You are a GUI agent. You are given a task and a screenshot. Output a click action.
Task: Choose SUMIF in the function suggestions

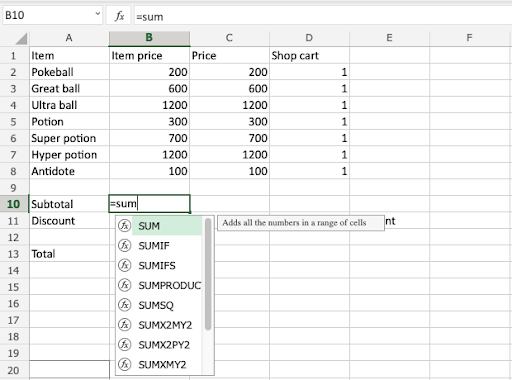point(154,246)
